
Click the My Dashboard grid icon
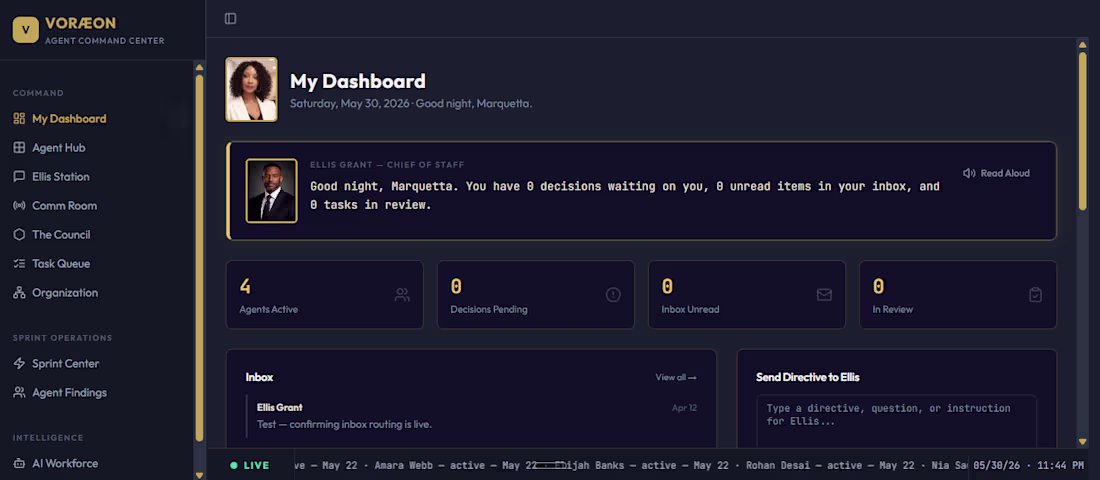click(x=20, y=119)
